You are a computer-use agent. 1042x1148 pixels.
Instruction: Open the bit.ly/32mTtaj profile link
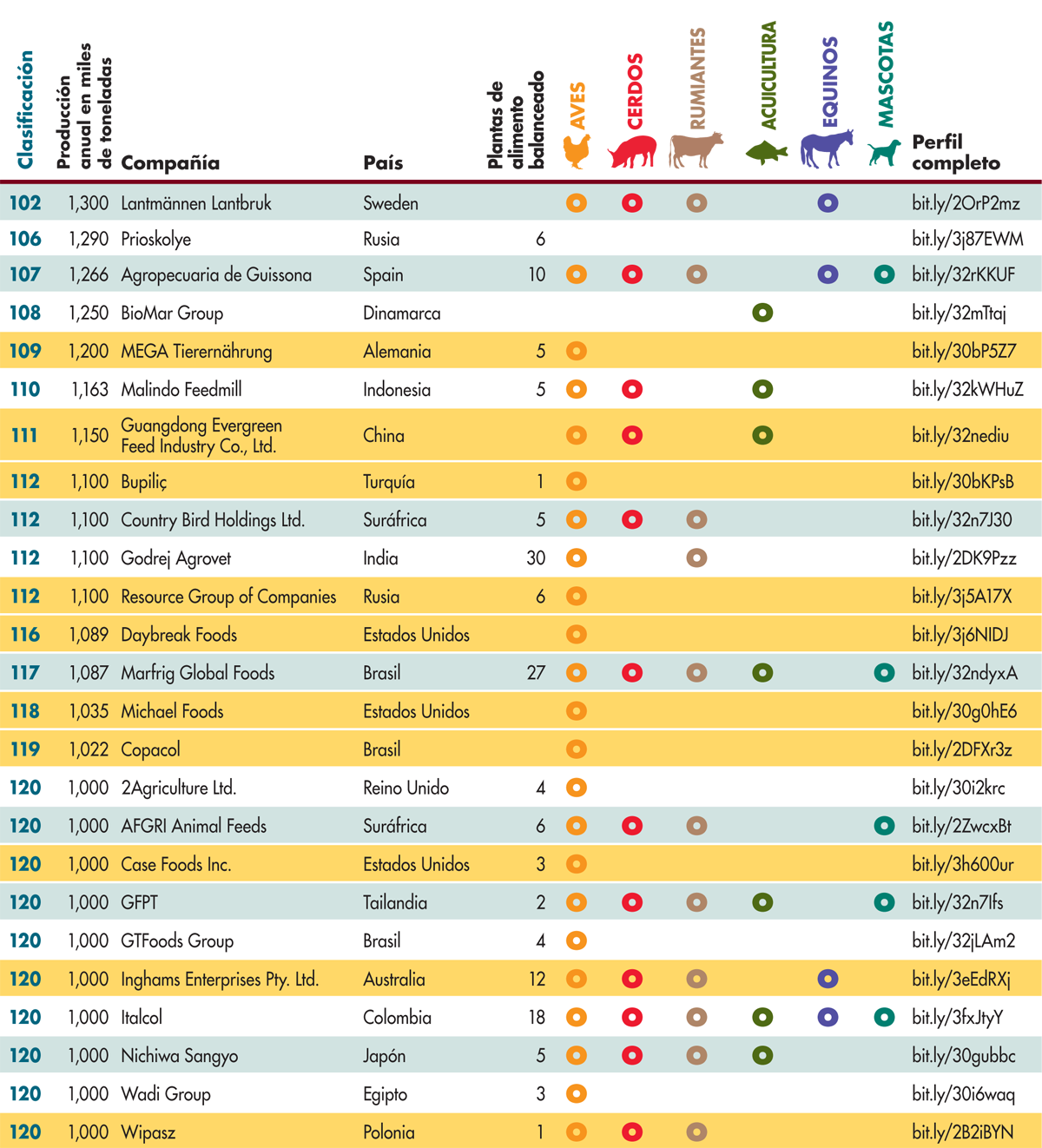pos(959,313)
